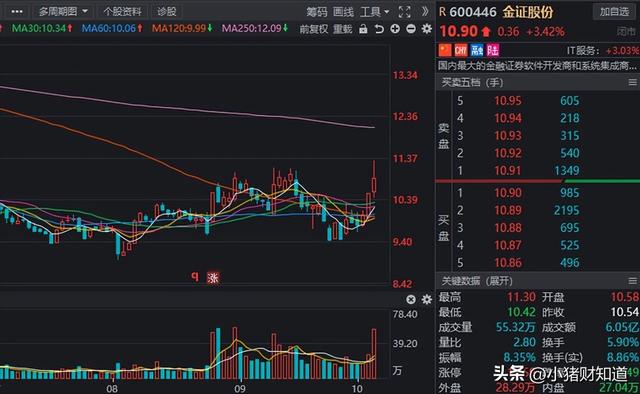This screenshot has height=394, width=640.
Task: Click the 加自选 button
Action: point(614,11)
